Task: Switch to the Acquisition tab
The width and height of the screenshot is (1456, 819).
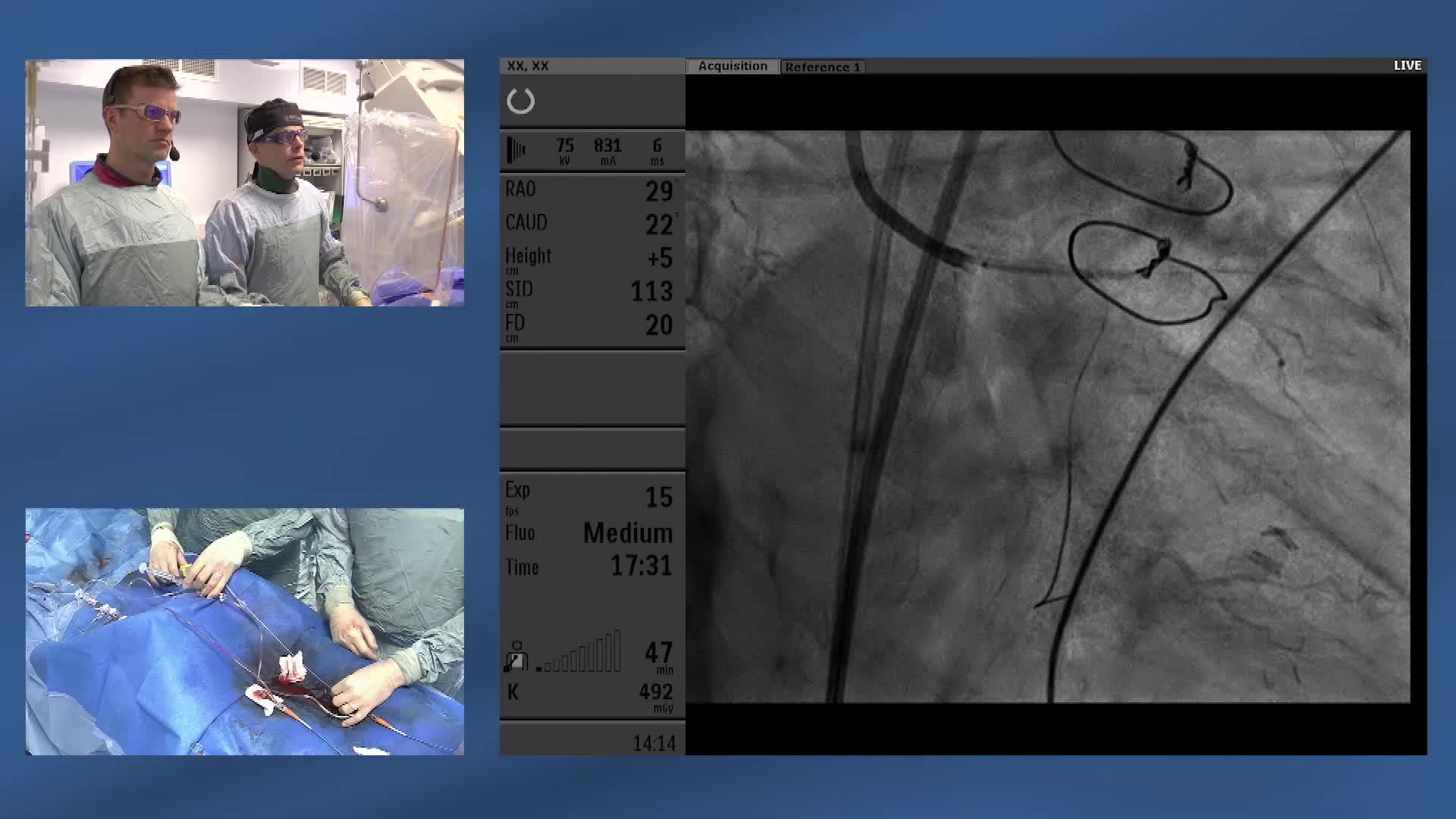Action: [x=732, y=67]
